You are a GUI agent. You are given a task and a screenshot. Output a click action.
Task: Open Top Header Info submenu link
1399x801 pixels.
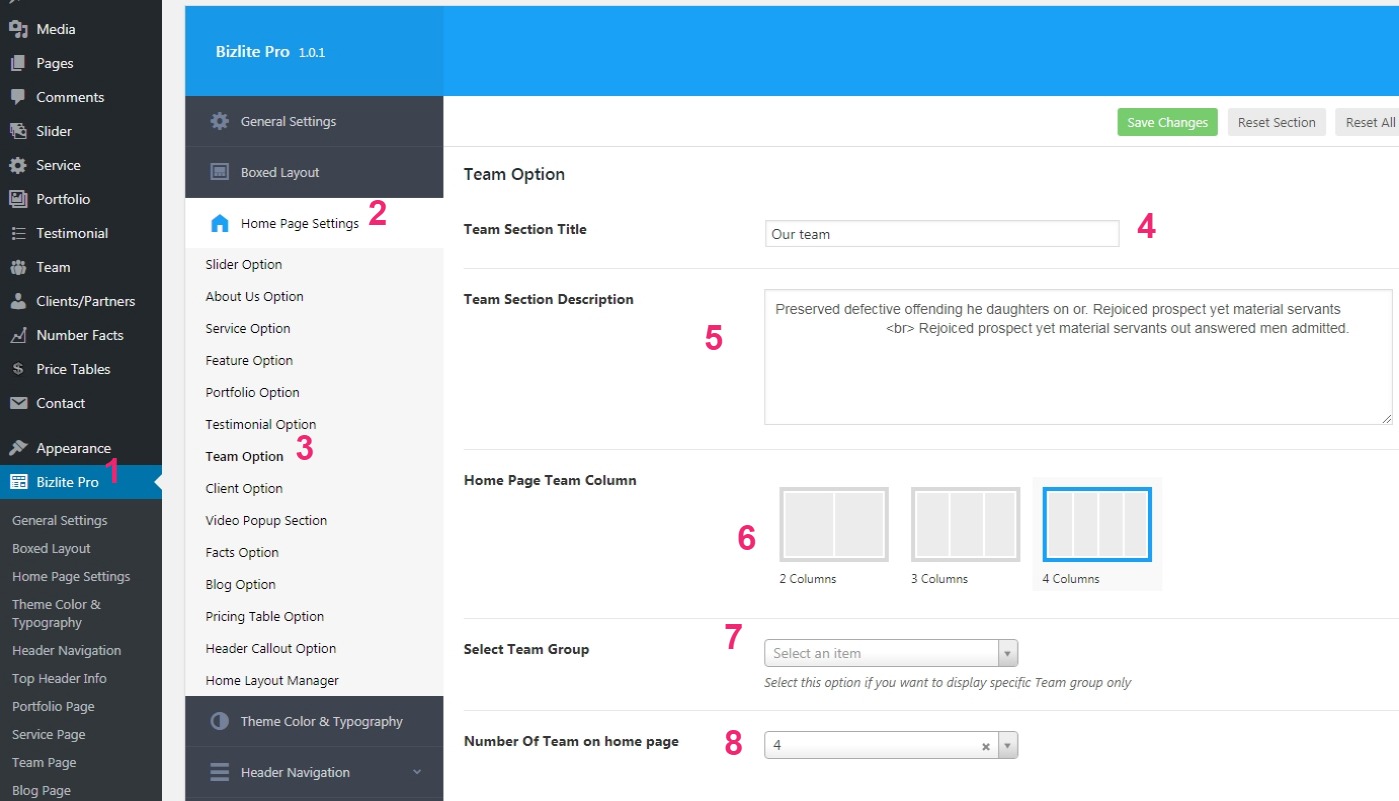coord(59,678)
